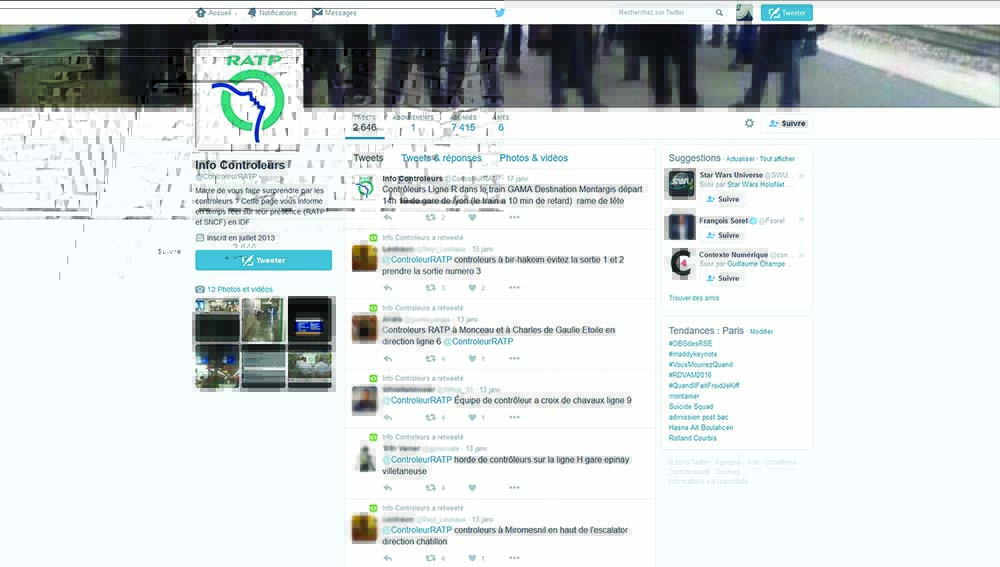The width and height of the screenshot is (1000, 567).
Task: Open more options on Ligne R tweet
Action: (x=514, y=217)
